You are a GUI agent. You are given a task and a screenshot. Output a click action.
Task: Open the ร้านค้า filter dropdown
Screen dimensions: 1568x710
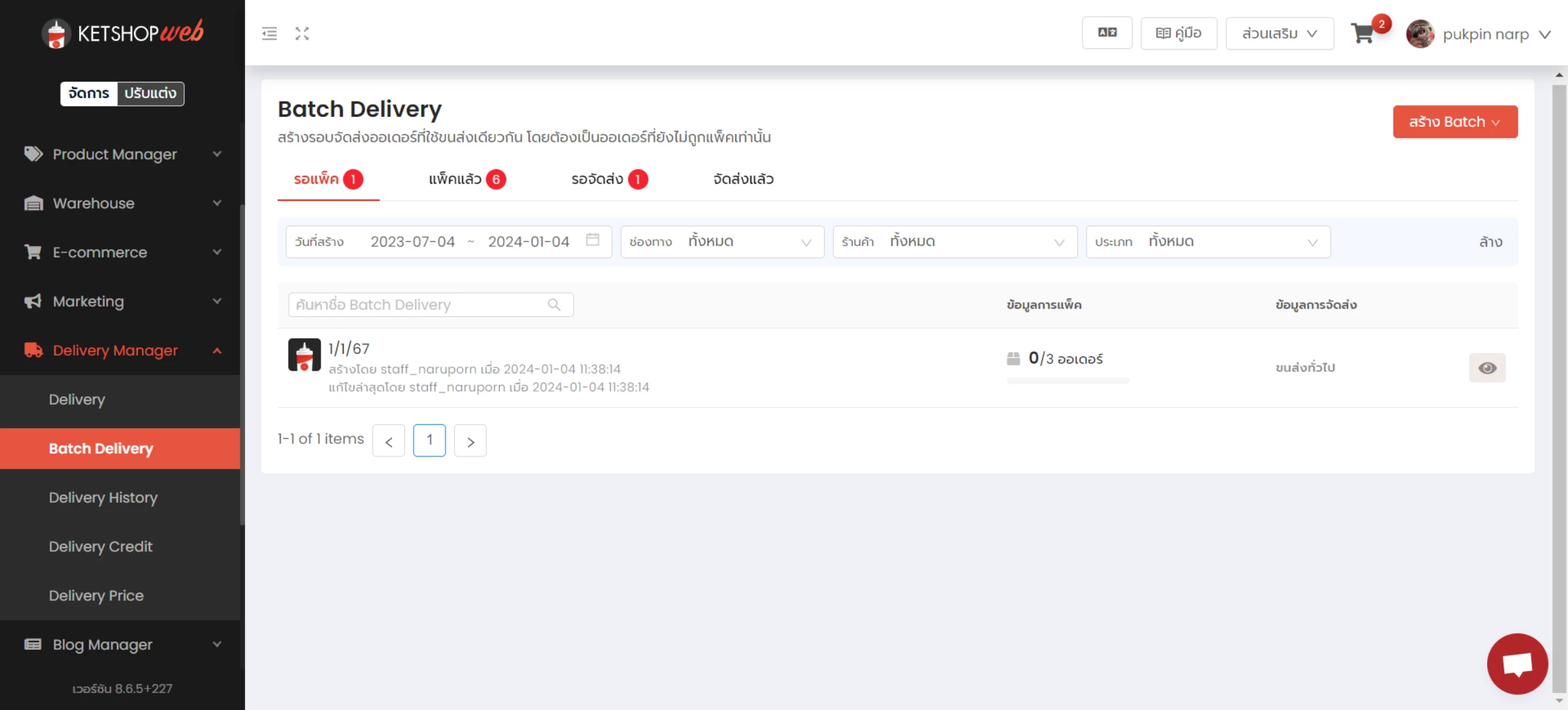pos(955,241)
